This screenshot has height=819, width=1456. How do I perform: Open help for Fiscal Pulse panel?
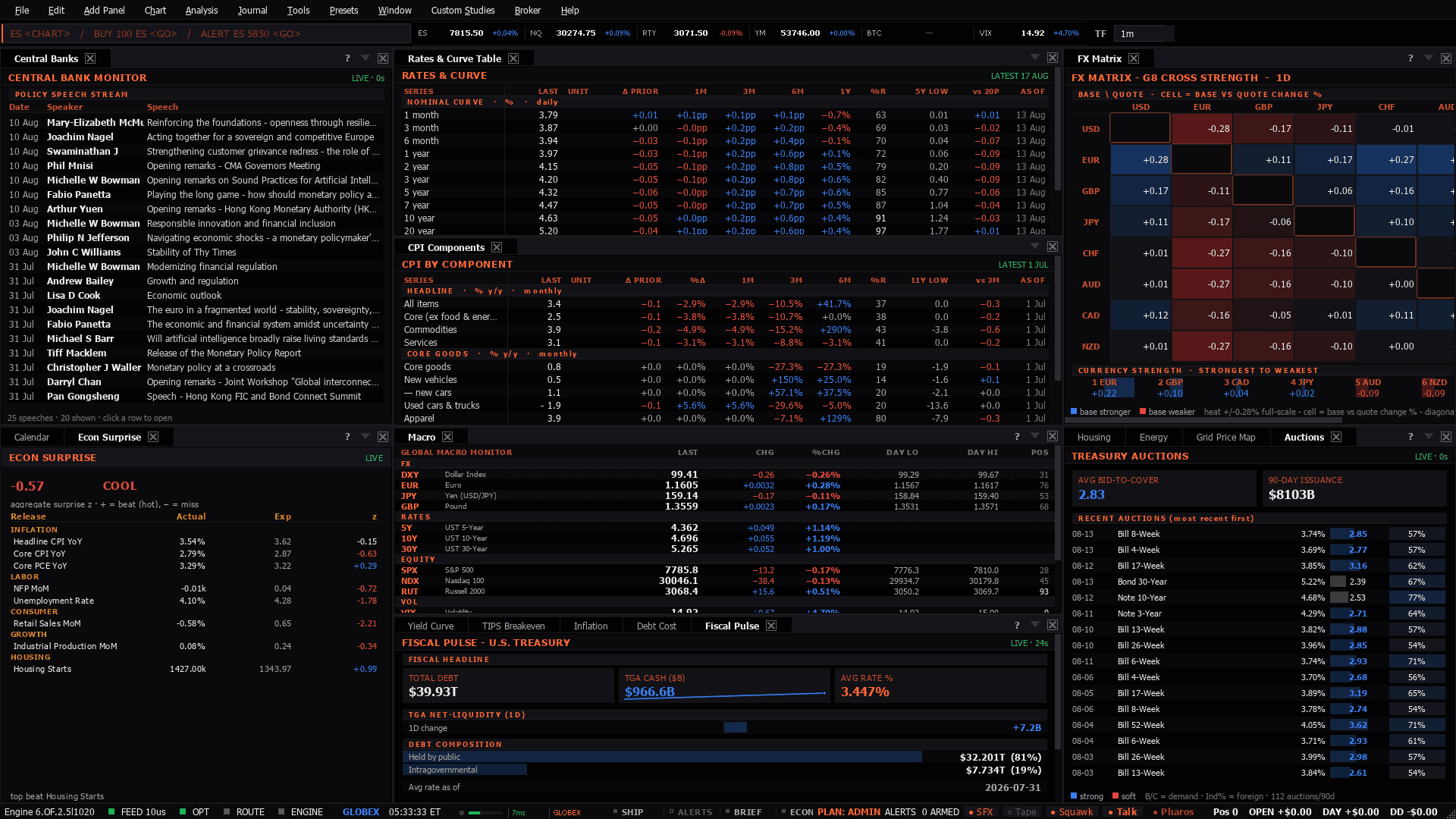1017,626
